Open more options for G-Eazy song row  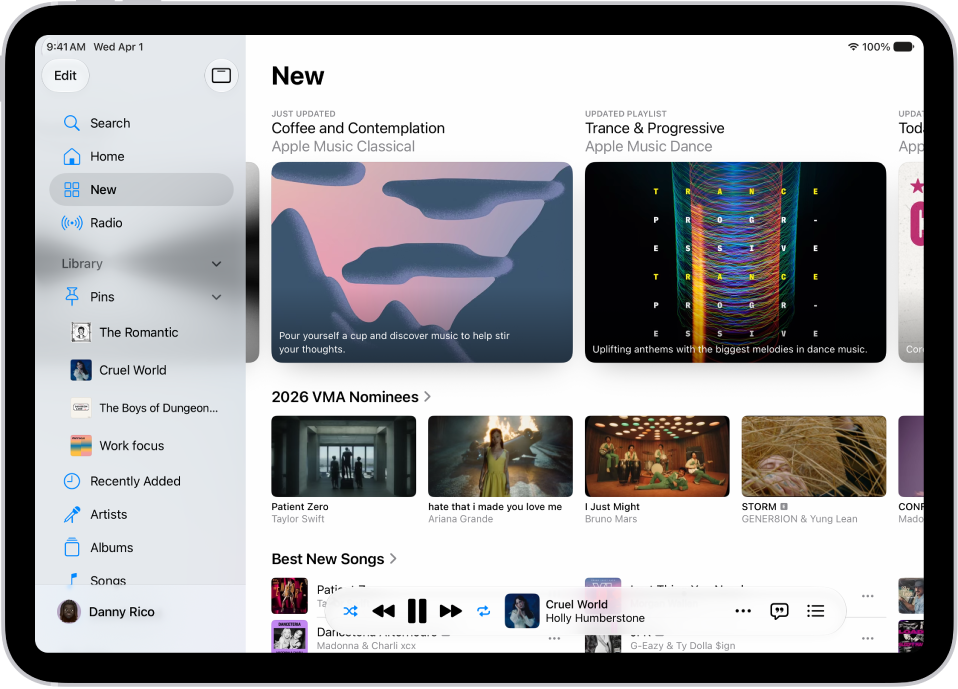click(x=868, y=638)
